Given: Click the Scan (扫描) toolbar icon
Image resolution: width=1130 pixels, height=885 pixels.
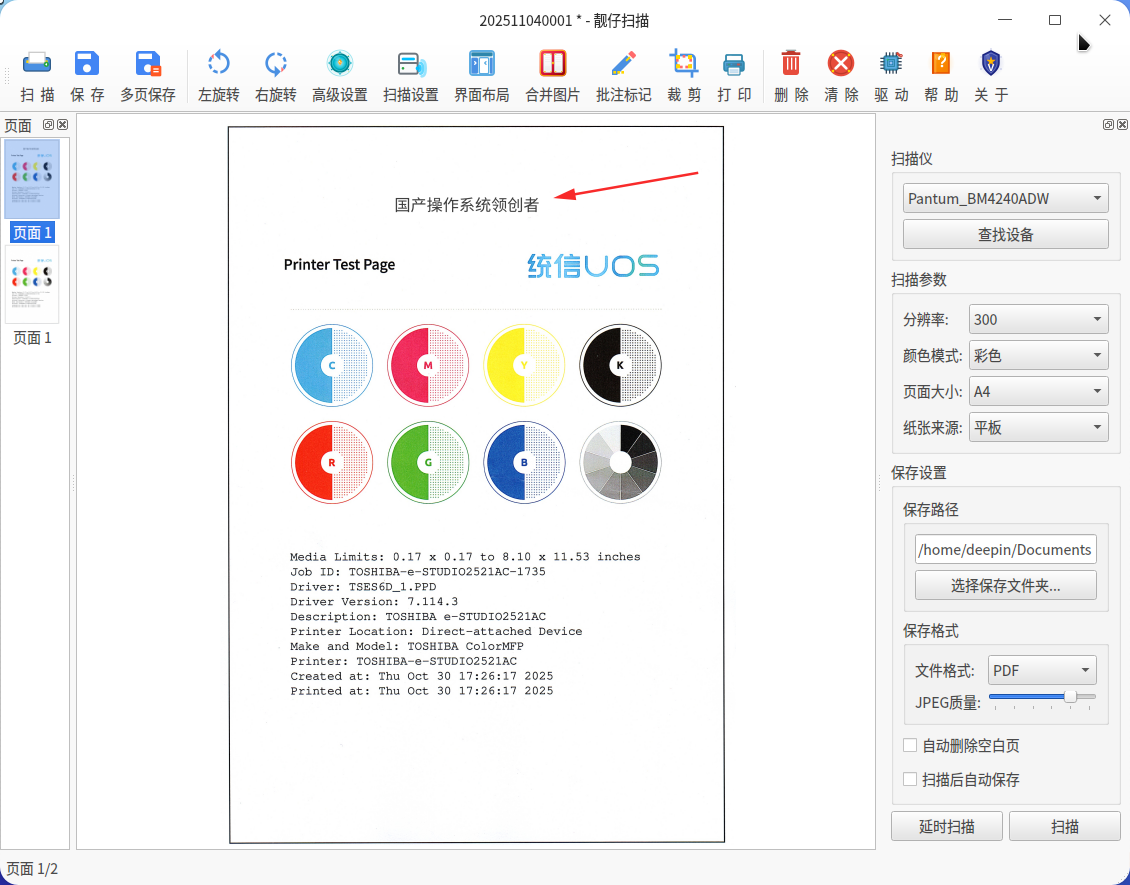Looking at the screenshot, I should click(37, 76).
